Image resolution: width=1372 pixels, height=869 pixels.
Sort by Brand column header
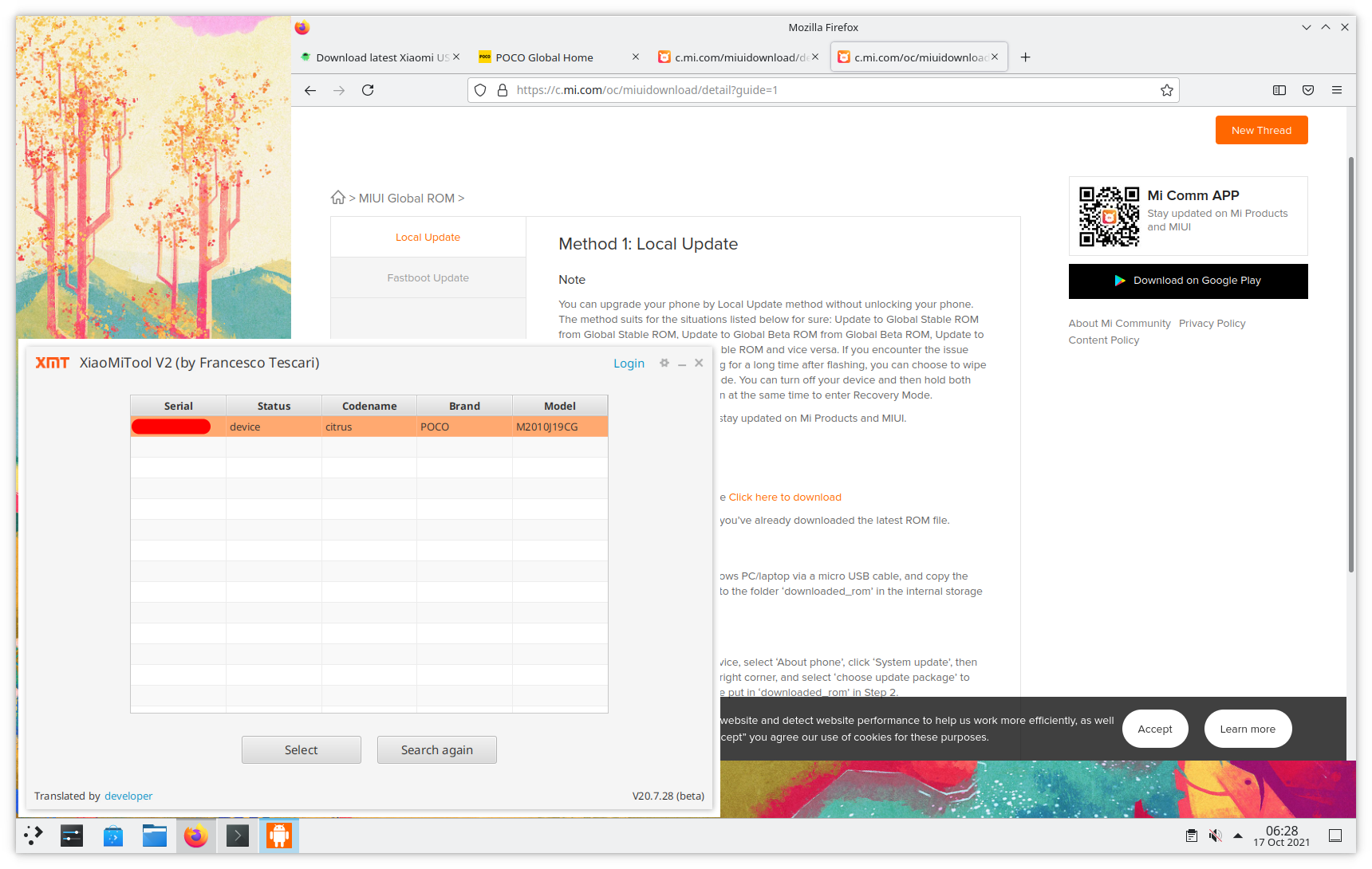(x=464, y=406)
